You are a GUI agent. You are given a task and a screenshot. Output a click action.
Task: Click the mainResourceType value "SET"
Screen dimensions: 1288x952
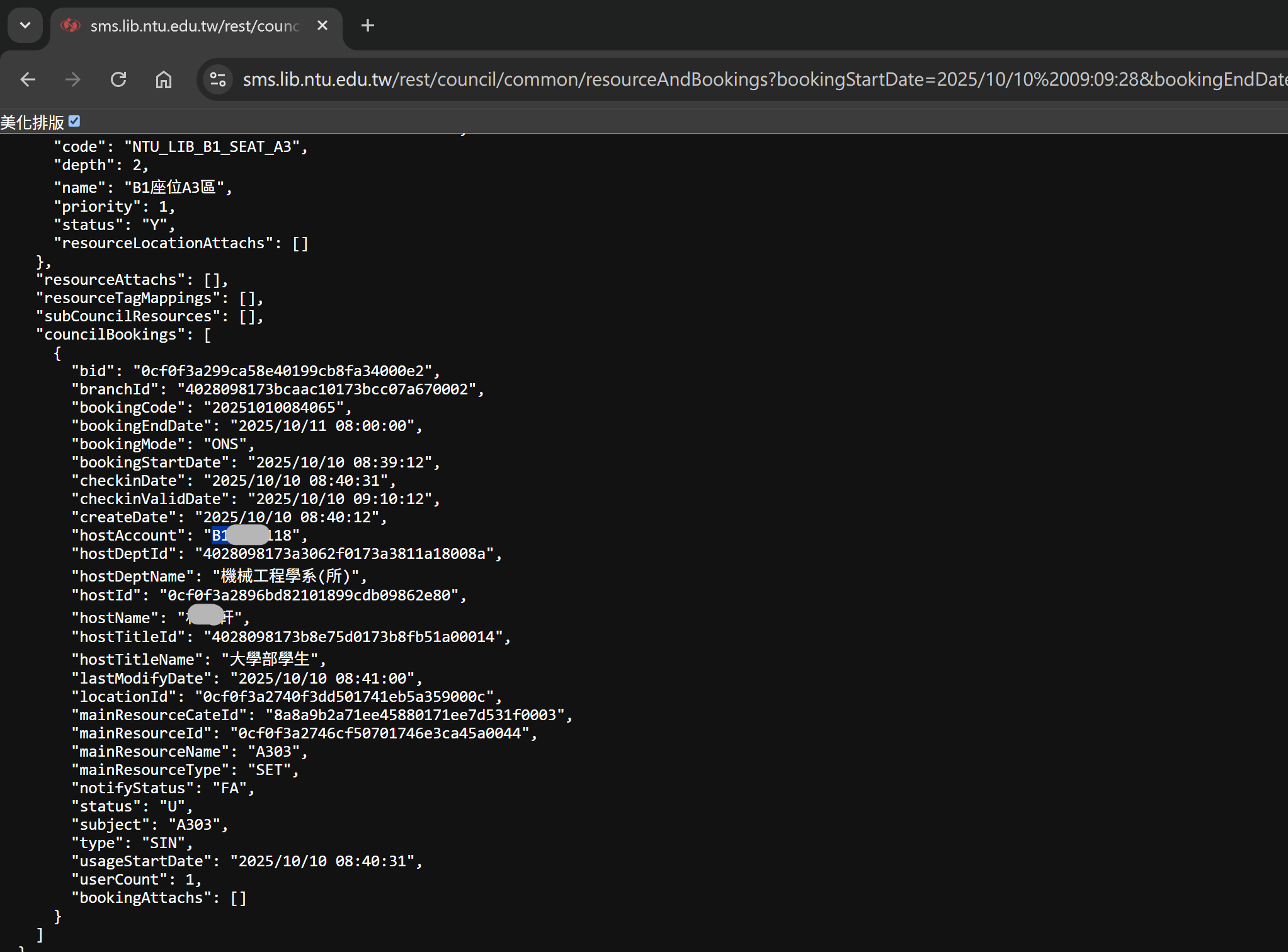269,770
